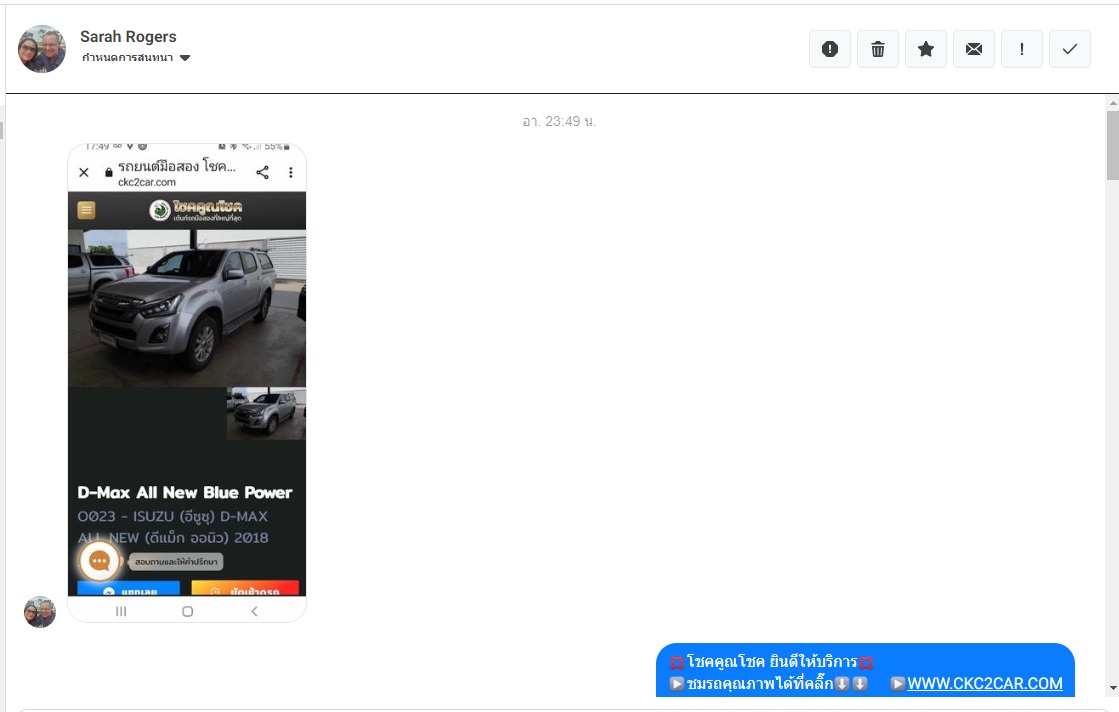
Task: Mark conversation as done with checkmark
Action: (x=1070, y=49)
